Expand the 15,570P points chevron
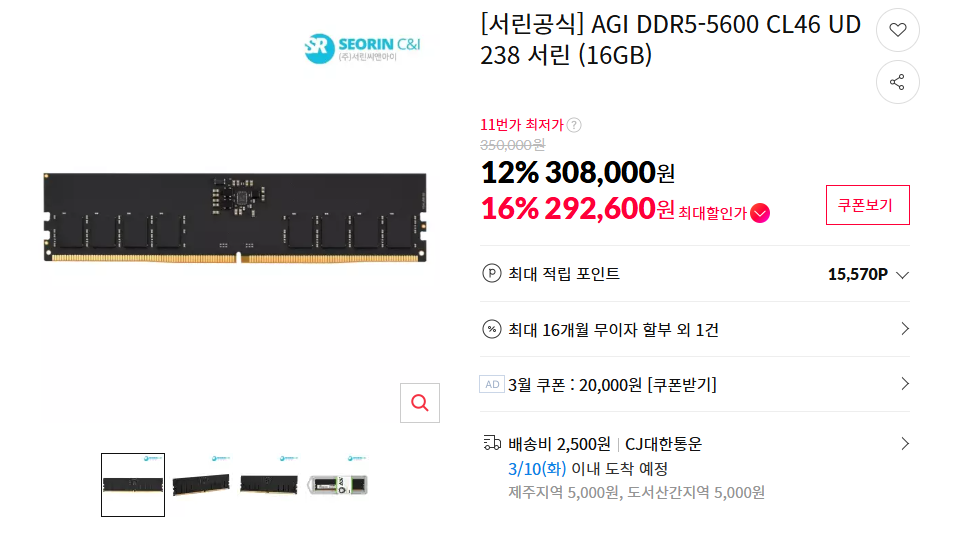This screenshot has width=959, height=533. click(x=902, y=275)
